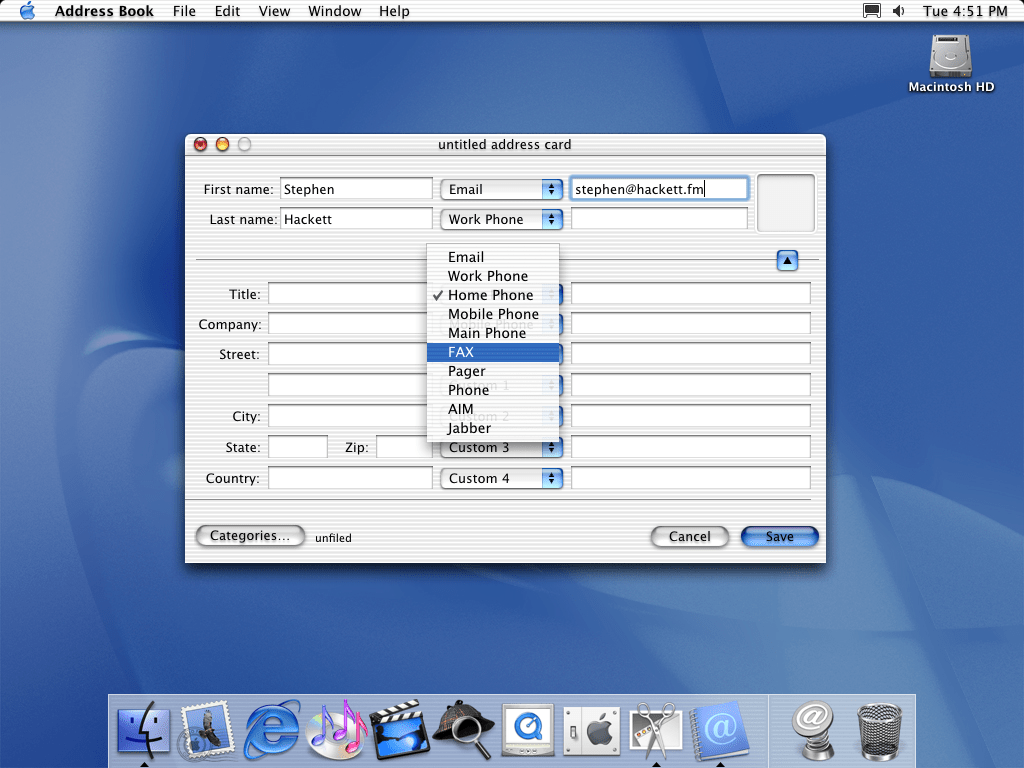The height and width of the screenshot is (768, 1024).
Task: Open iMovie clapperboard icon
Action: [x=400, y=729]
